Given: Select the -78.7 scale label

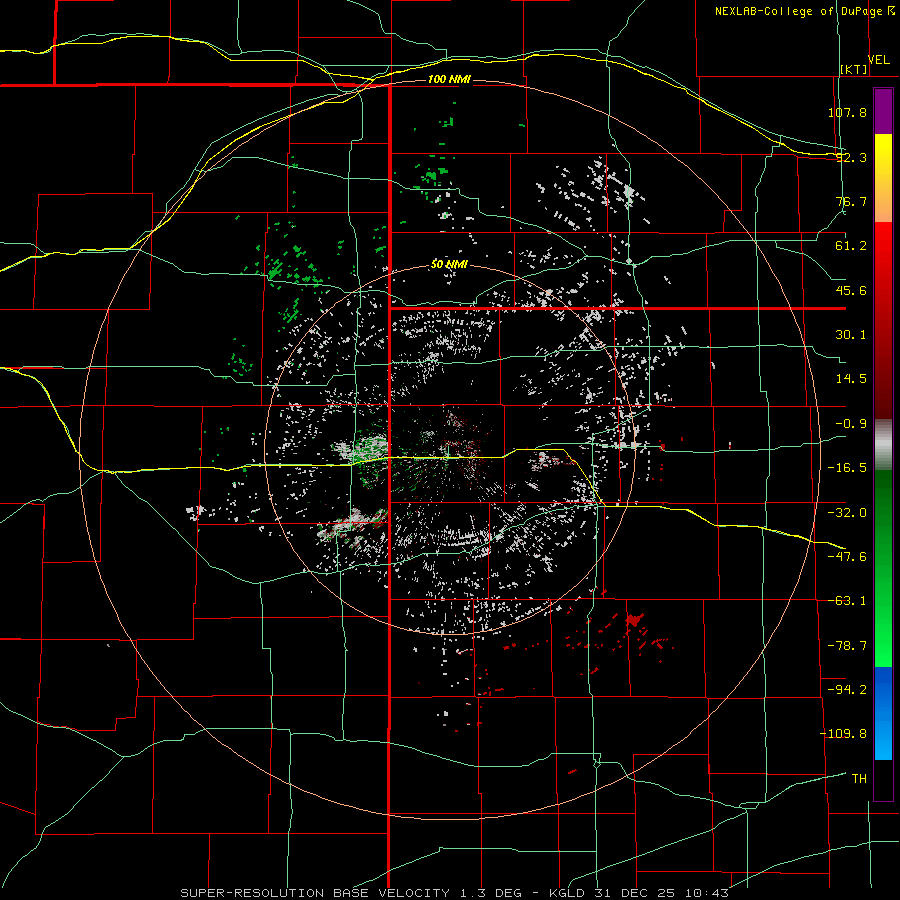Looking at the screenshot, I should 847,646.
